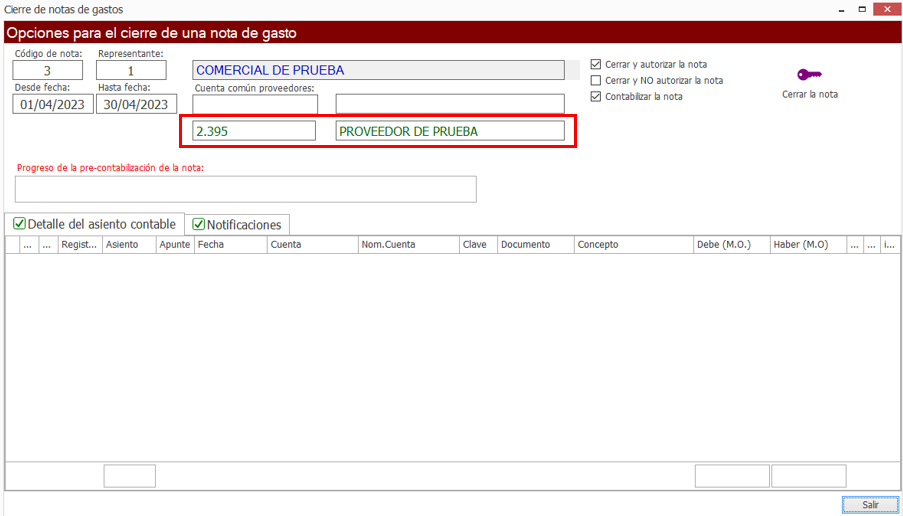
Task: Click the Debe (M.O.) column header
Action: pyautogui.click(x=730, y=245)
